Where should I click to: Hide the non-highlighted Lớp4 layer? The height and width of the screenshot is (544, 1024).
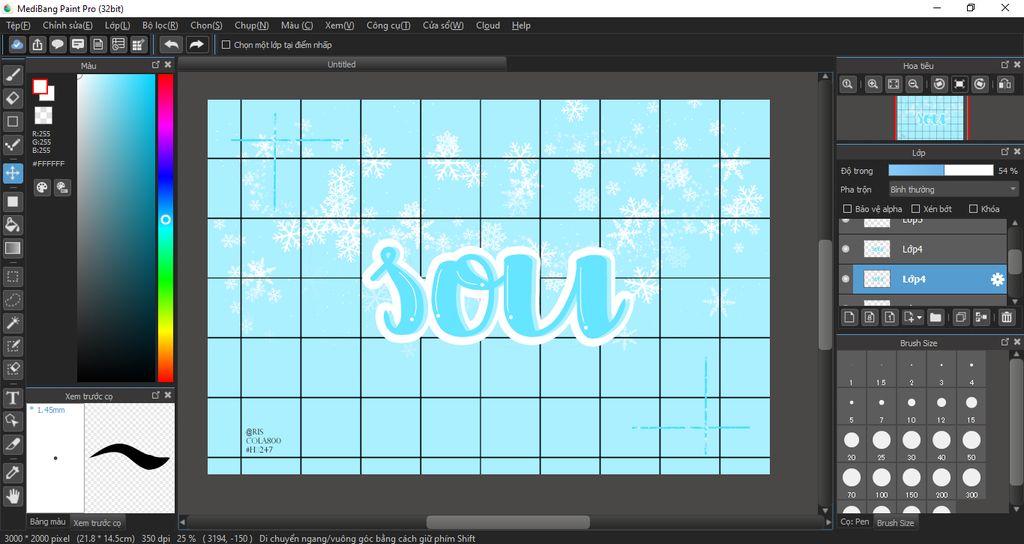tap(846, 249)
